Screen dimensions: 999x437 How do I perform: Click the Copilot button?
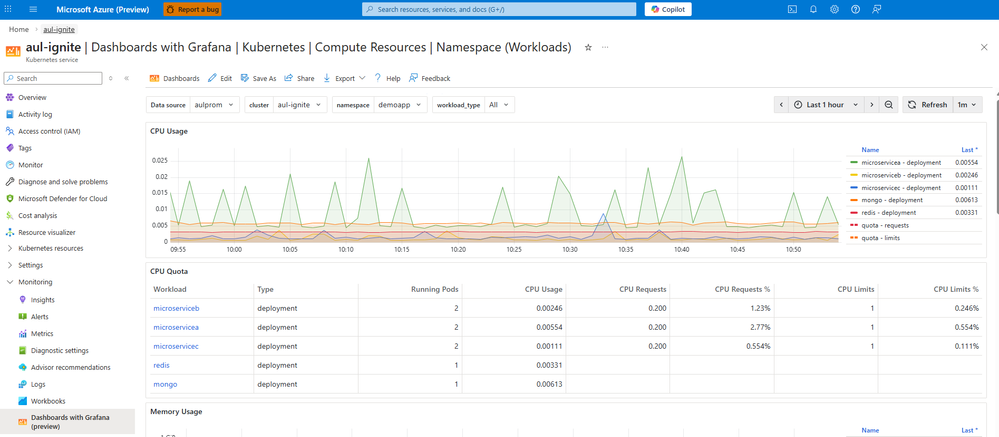coord(669,9)
